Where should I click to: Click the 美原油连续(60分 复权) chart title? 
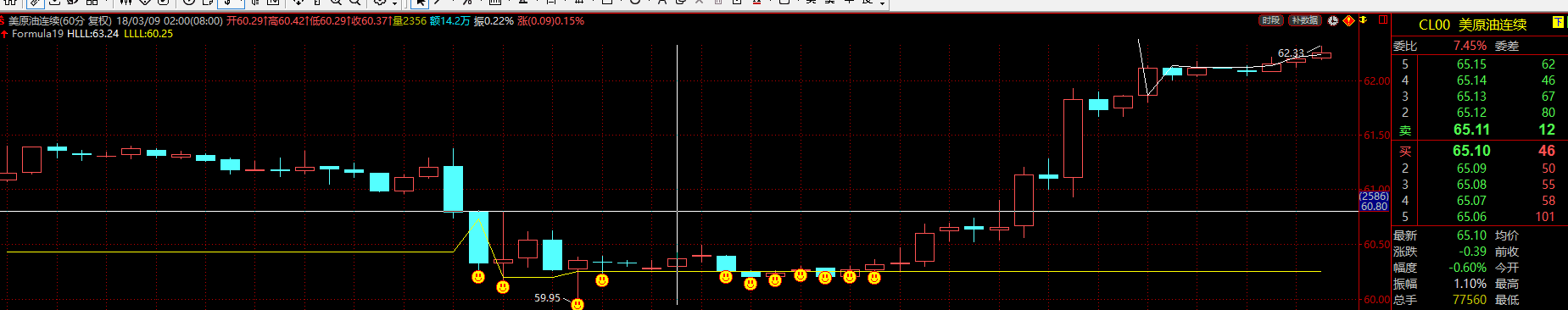tap(59, 20)
